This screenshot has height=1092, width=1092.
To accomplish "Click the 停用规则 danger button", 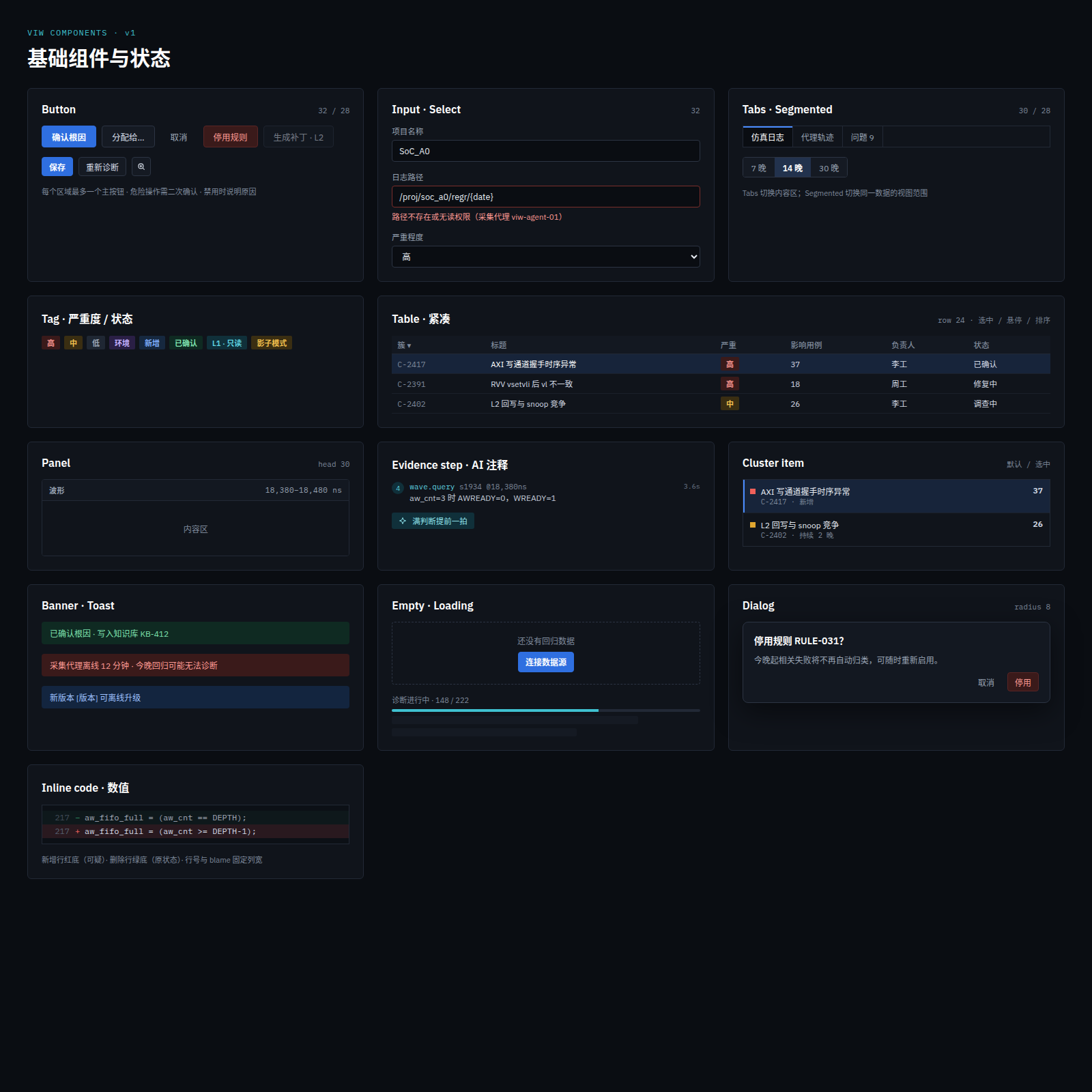I will 230,136.
